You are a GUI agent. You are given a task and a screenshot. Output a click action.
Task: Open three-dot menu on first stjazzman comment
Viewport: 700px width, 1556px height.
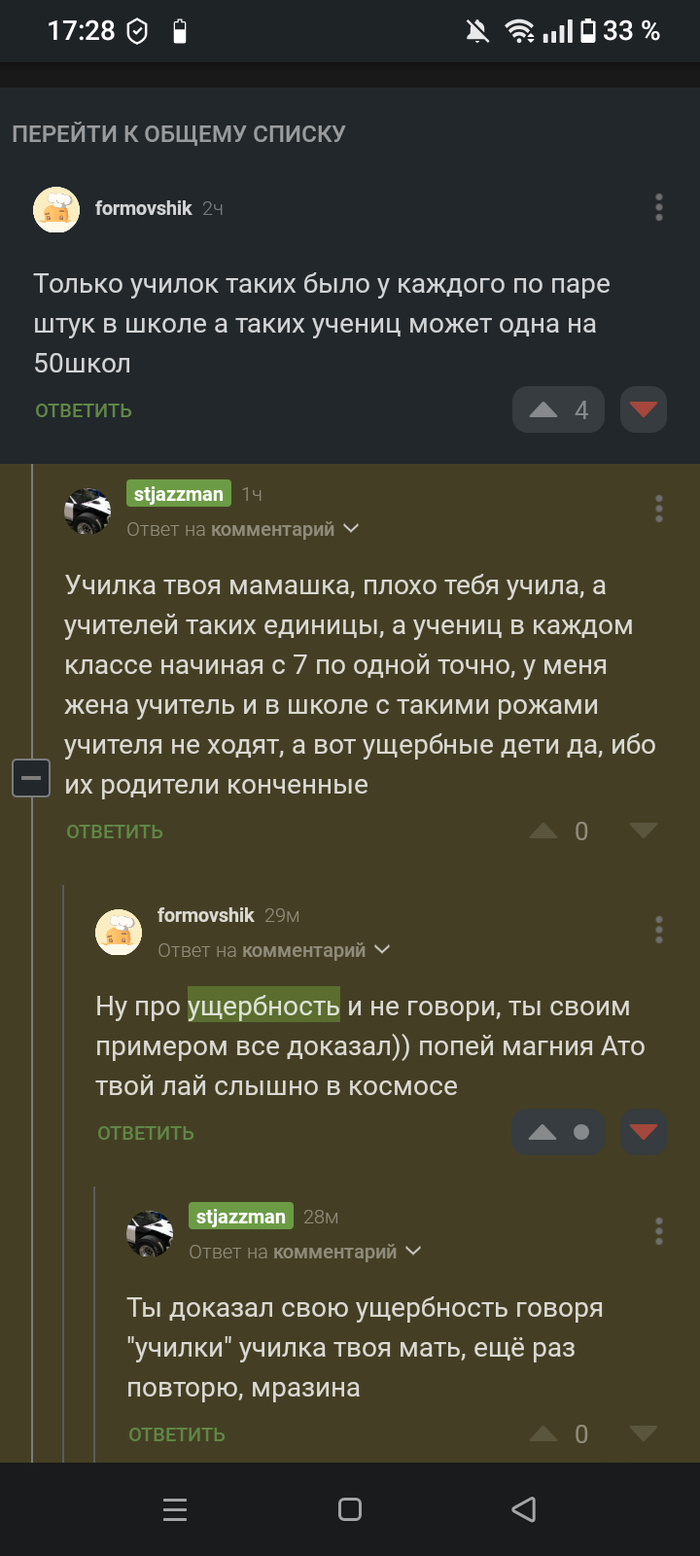pos(658,508)
